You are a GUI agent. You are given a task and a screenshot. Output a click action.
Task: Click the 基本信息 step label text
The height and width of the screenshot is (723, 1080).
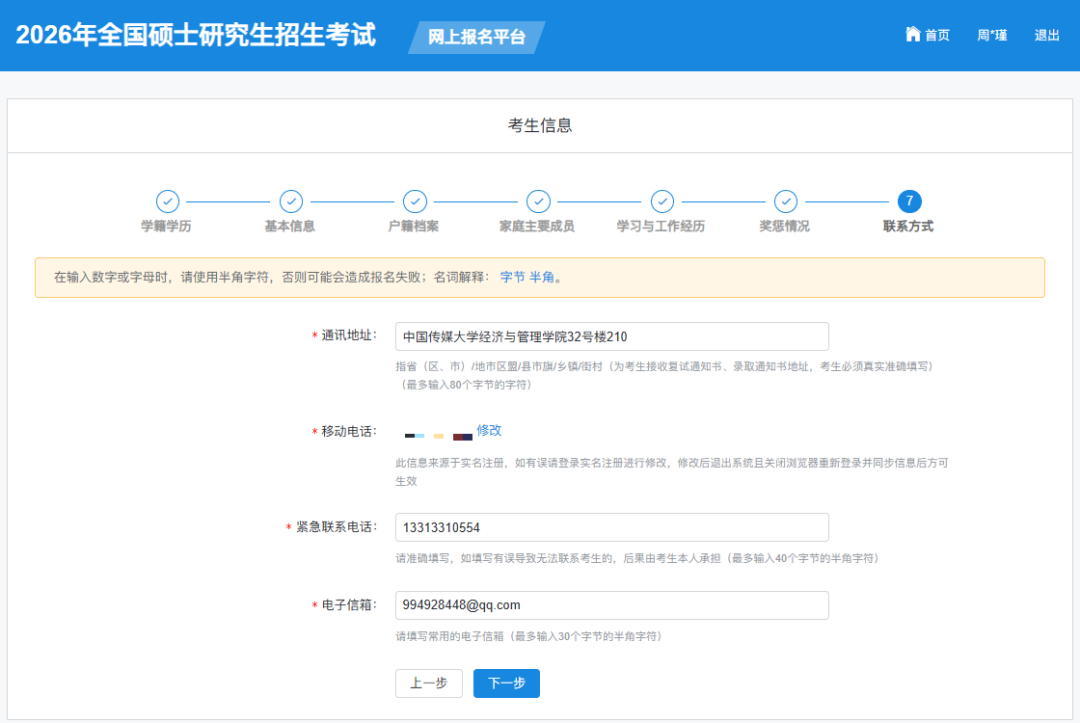pos(291,226)
